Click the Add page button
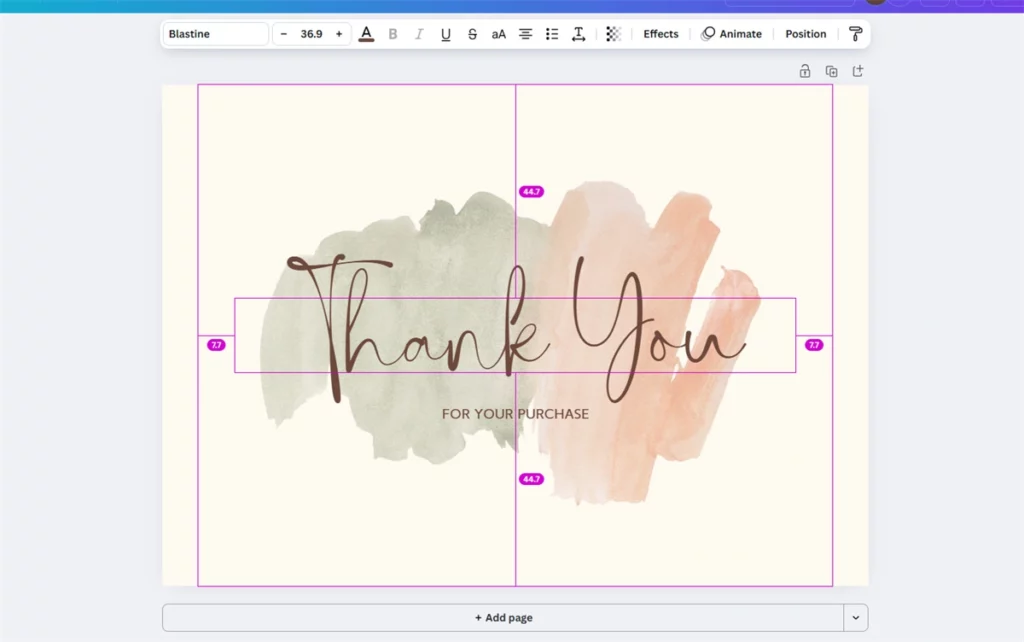Screen dimensions: 1024x642 click(503, 617)
